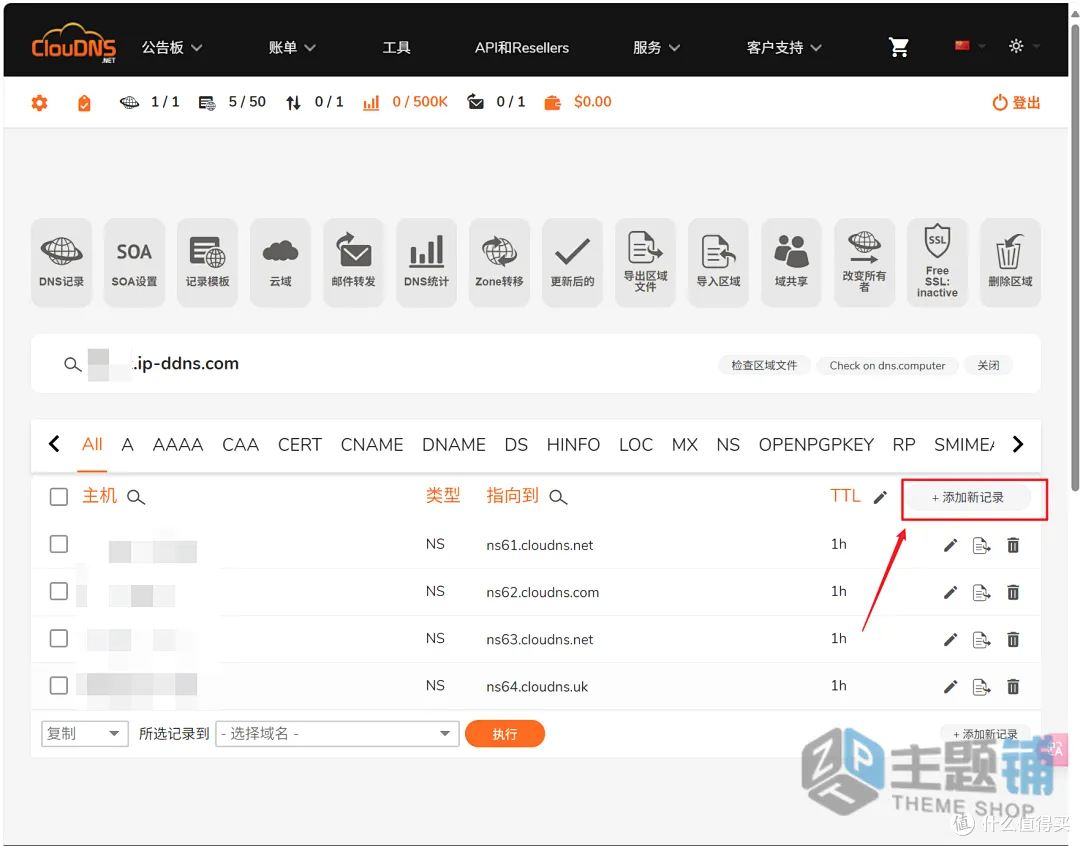
Task: Open Zone转移 transfer settings
Action: pos(499,262)
